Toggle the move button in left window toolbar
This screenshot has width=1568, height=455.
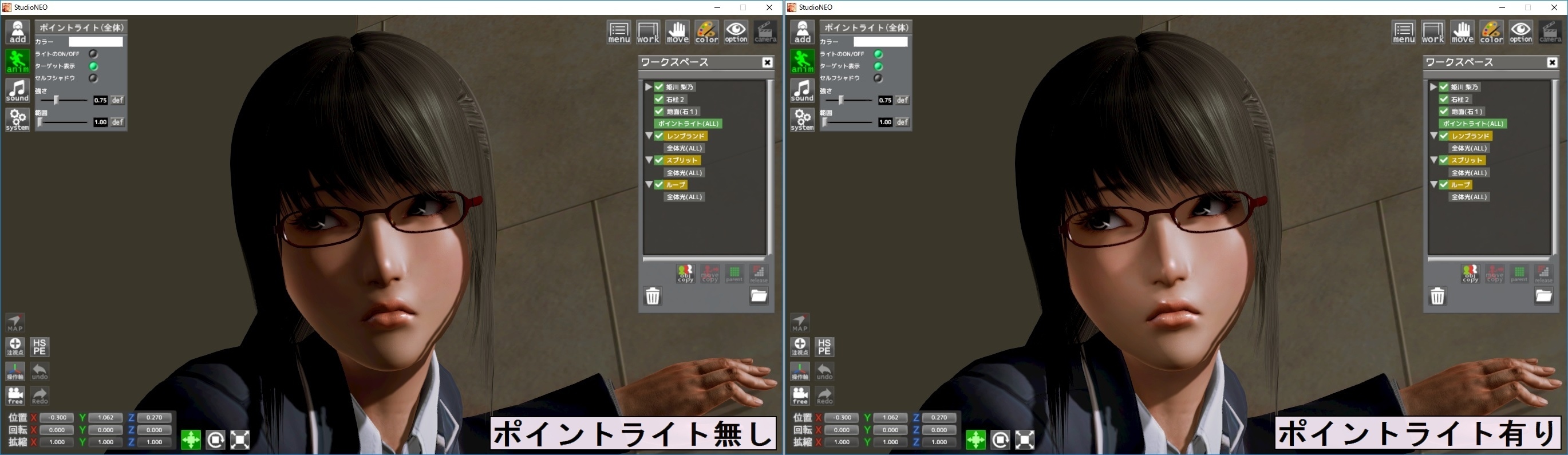coord(677,32)
